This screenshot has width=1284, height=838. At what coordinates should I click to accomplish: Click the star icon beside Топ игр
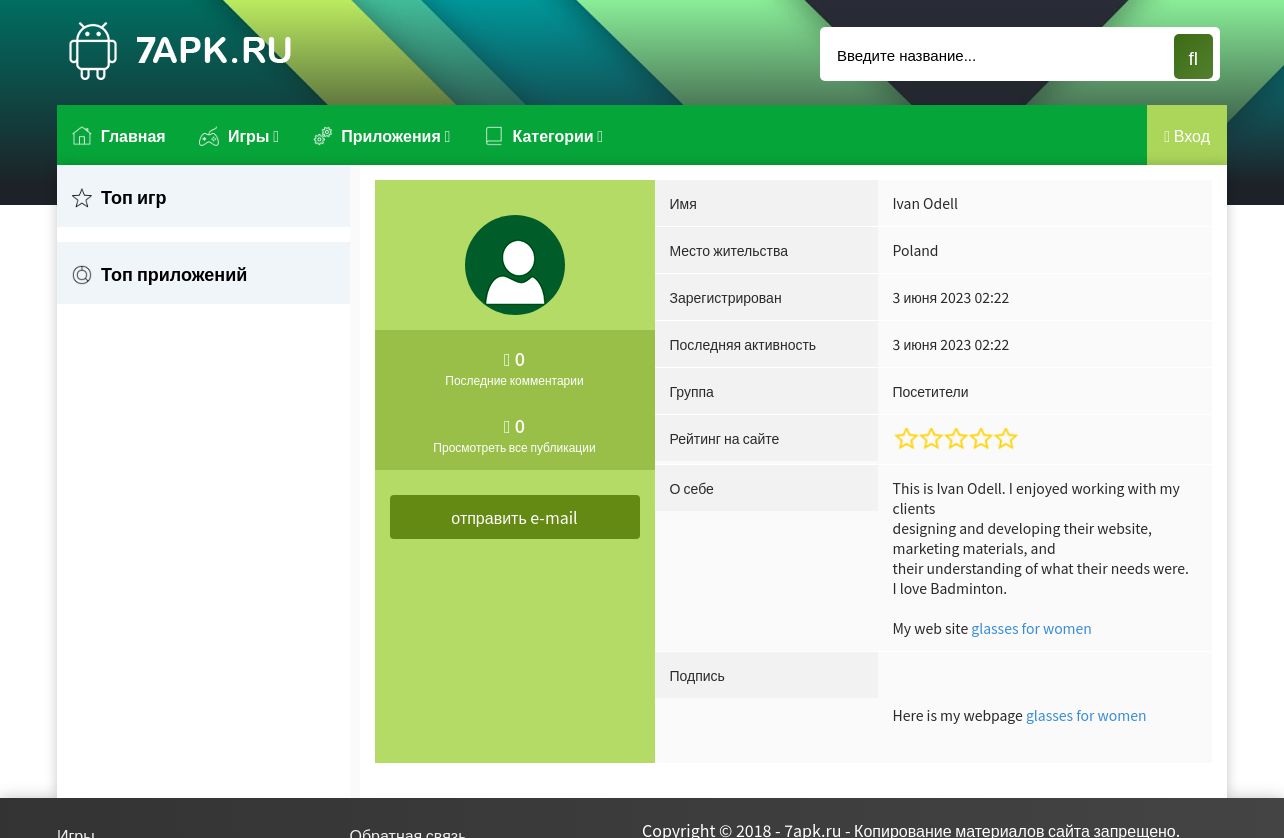[x=82, y=198]
